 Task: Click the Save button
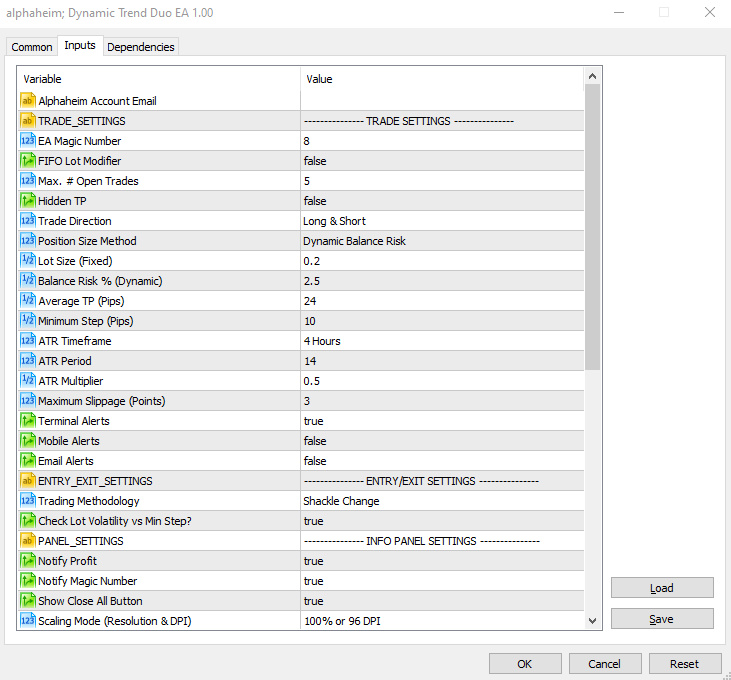coord(662,618)
